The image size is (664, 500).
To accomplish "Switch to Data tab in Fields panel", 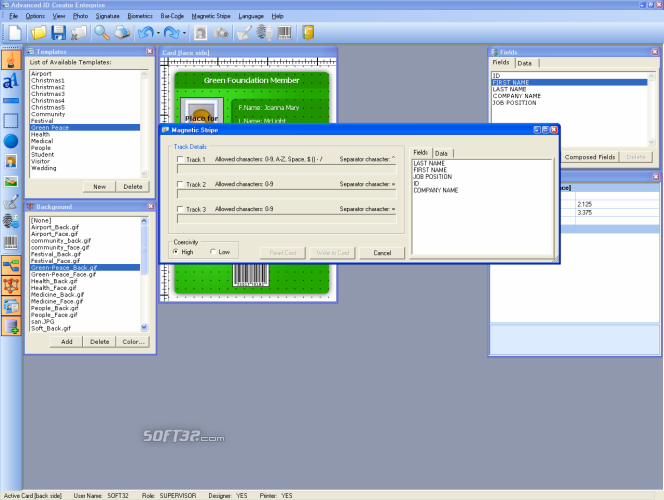I will tap(524, 63).
